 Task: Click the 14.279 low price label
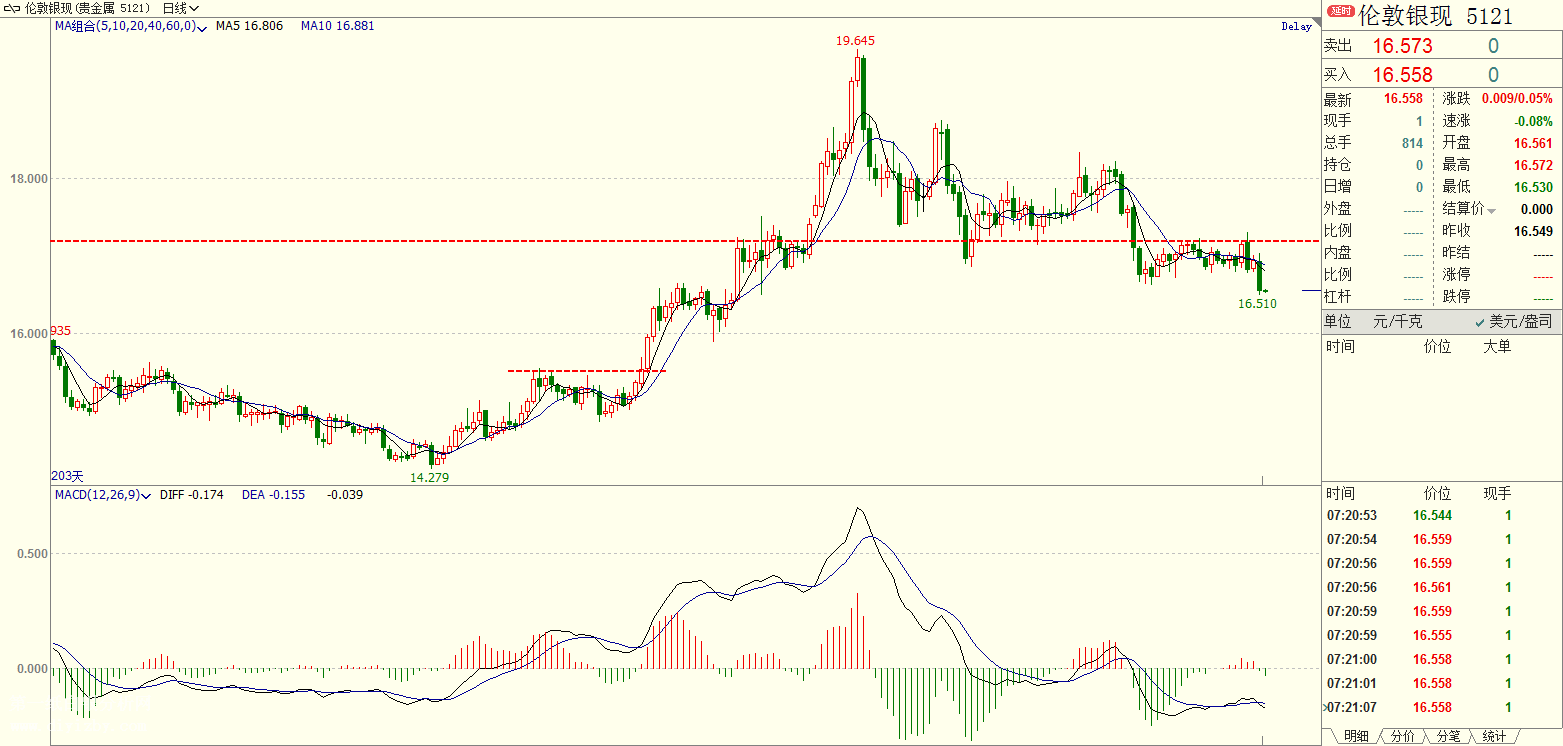430,478
